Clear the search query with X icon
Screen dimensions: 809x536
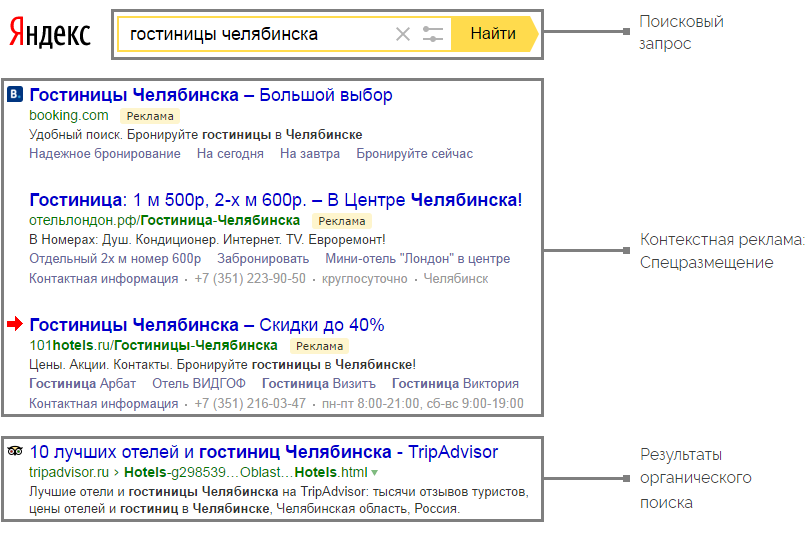click(x=403, y=35)
